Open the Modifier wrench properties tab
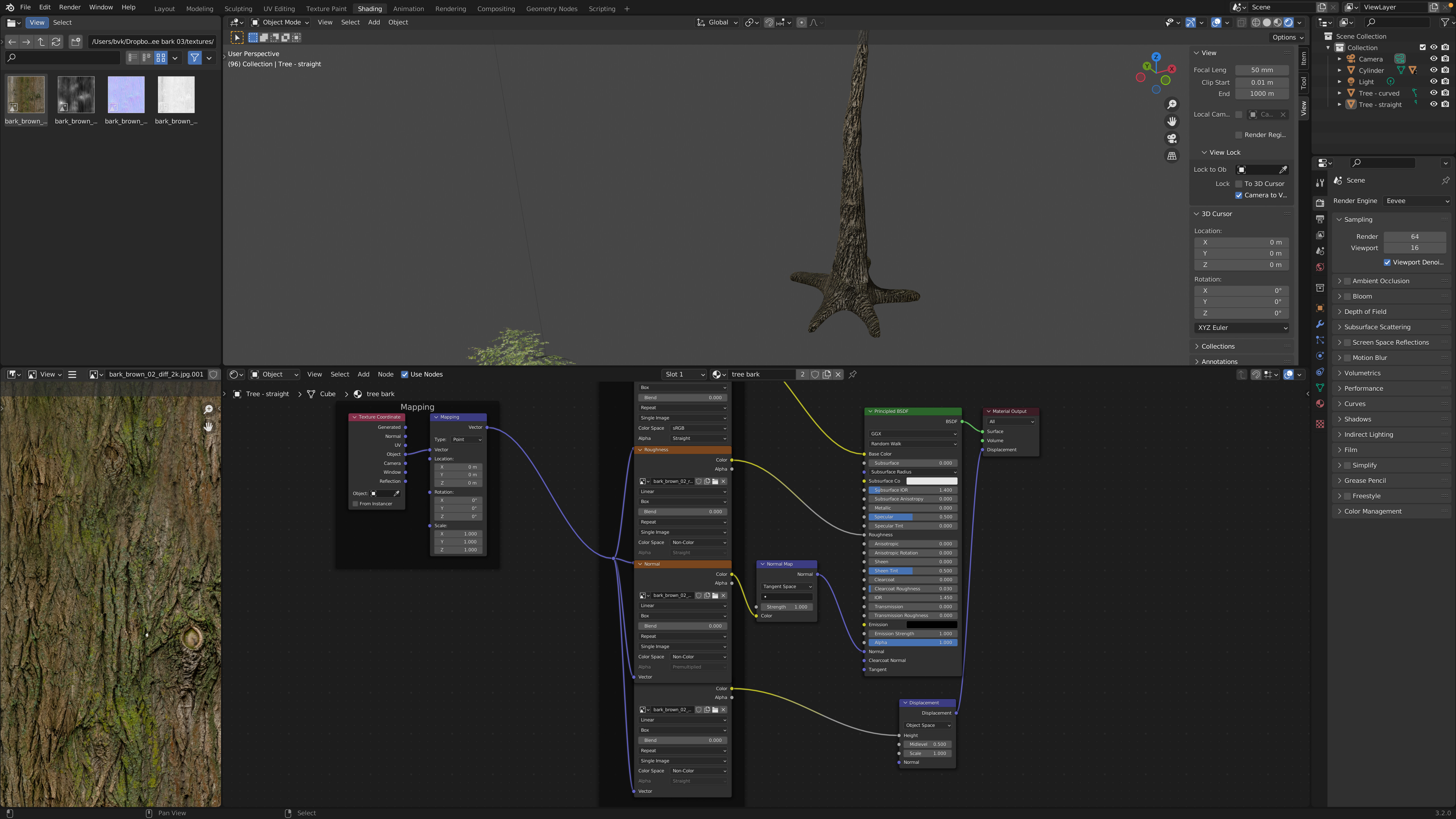This screenshot has height=819, width=1456. (1320, 324)
